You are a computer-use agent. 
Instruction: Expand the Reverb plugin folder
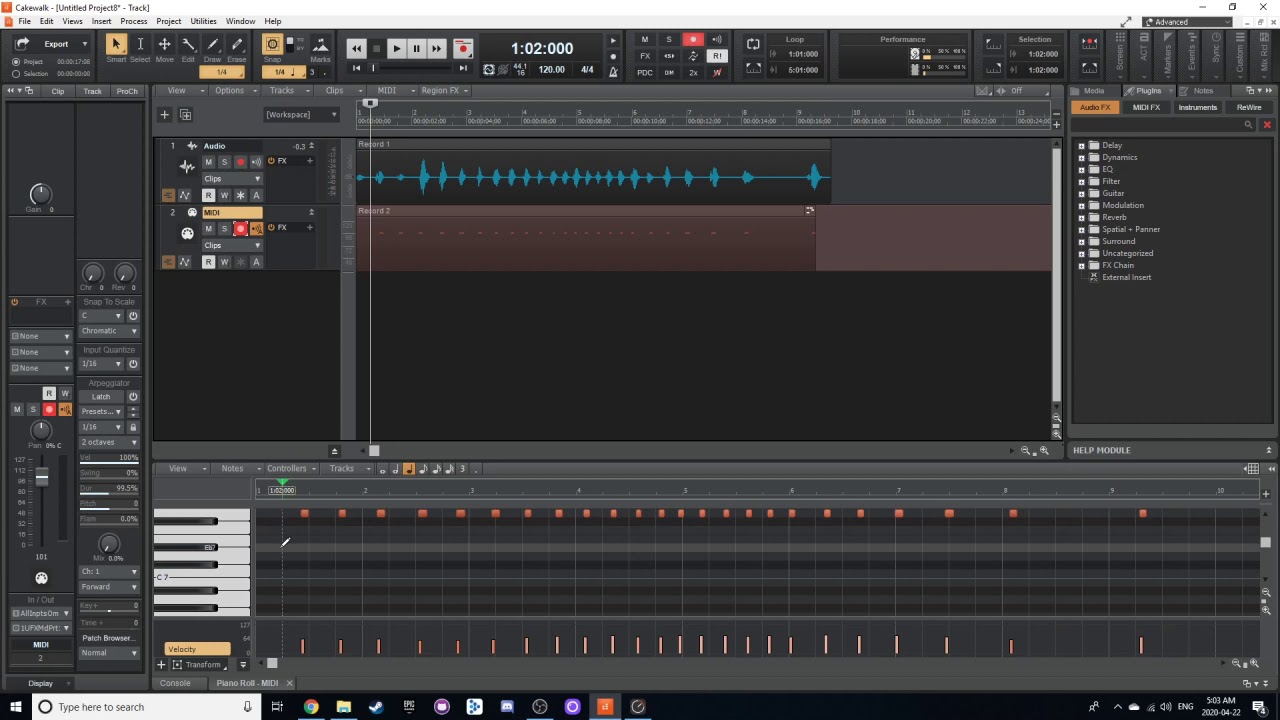1081,217
